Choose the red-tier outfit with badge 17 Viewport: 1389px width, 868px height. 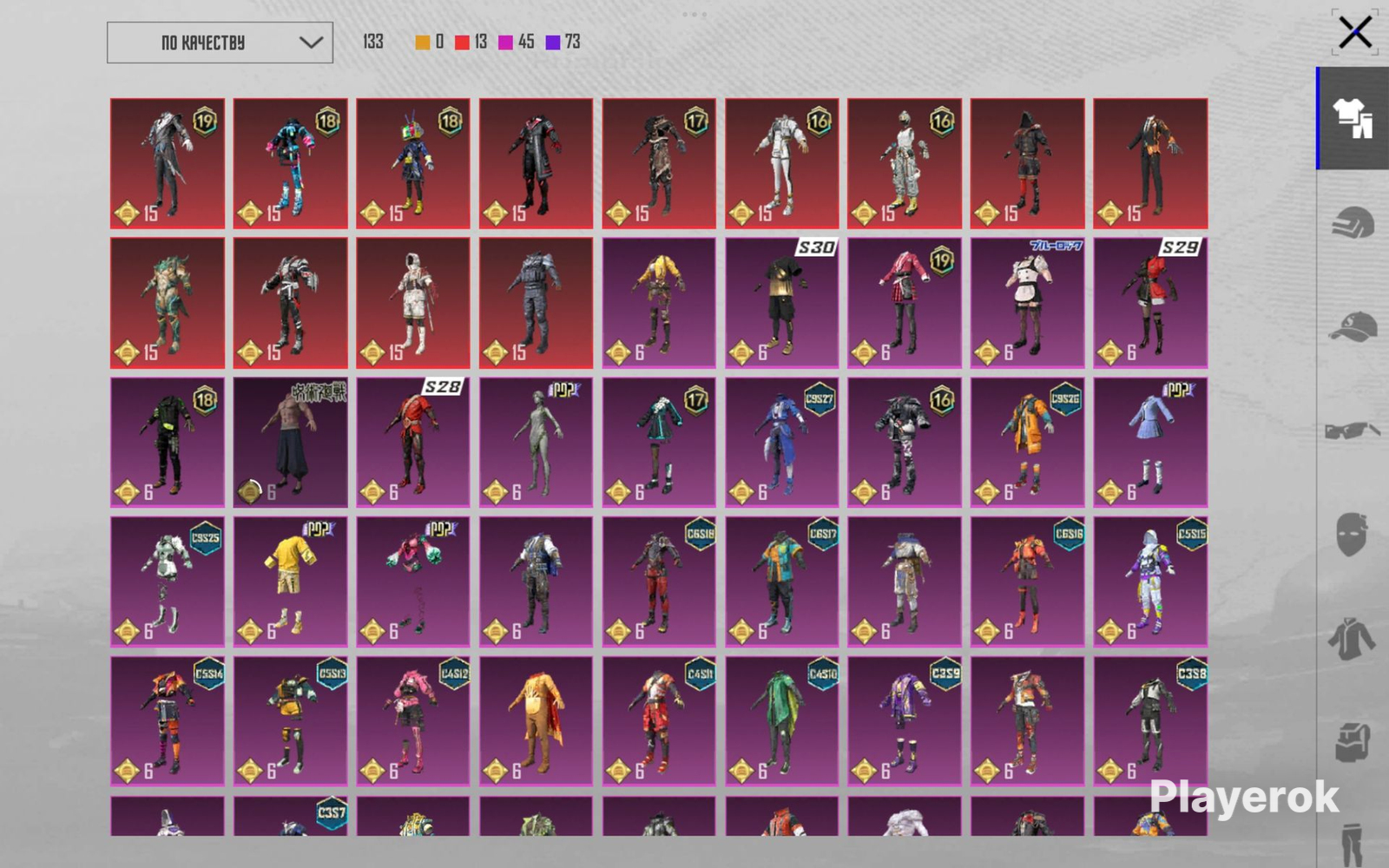(x=659, y=163)
